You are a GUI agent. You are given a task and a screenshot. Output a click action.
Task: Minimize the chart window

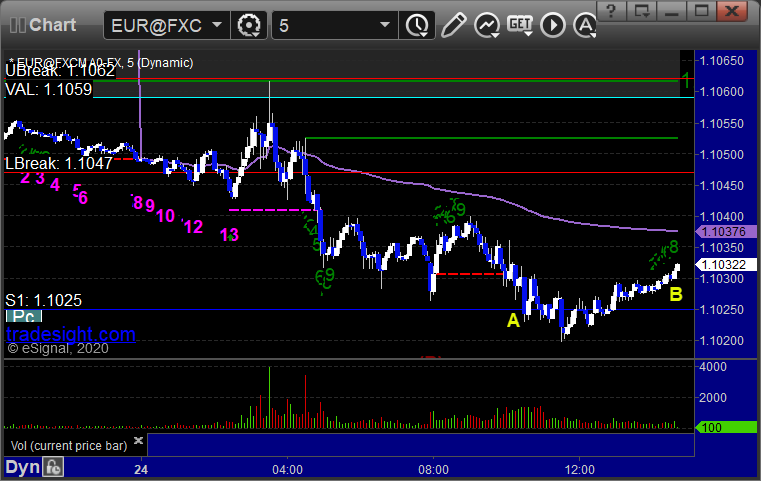click(671, 10)
